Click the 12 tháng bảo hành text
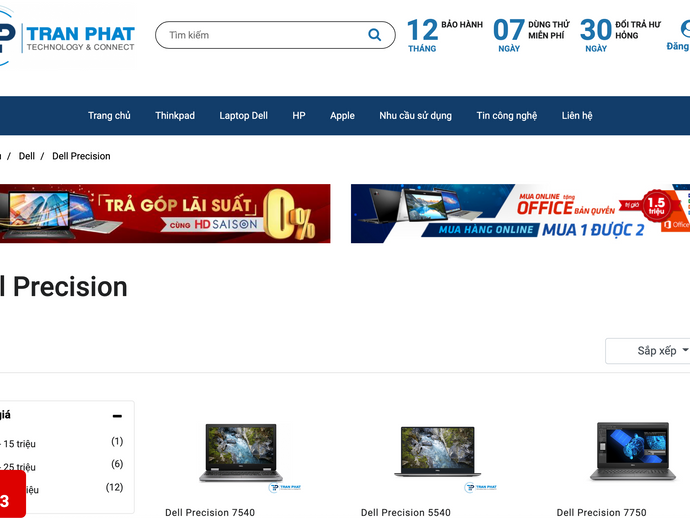 [445, 35]
